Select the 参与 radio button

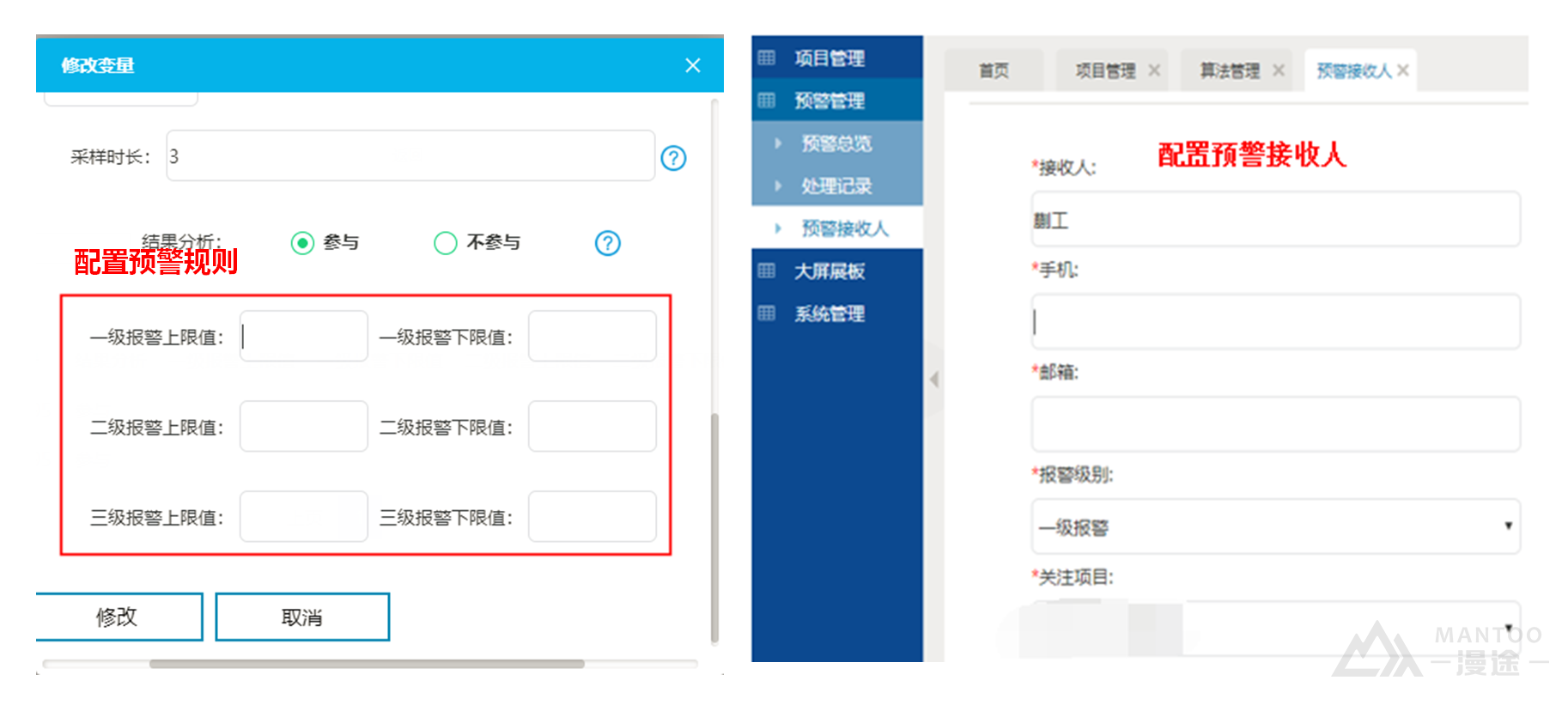pos(302,243)
